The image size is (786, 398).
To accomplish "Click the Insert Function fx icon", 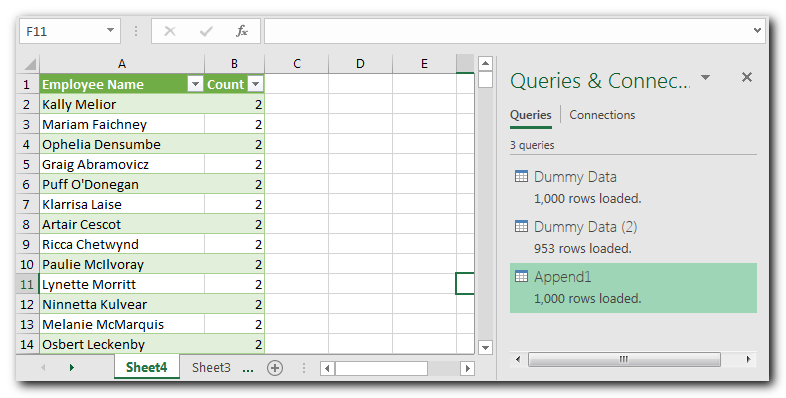I will 242,32.
